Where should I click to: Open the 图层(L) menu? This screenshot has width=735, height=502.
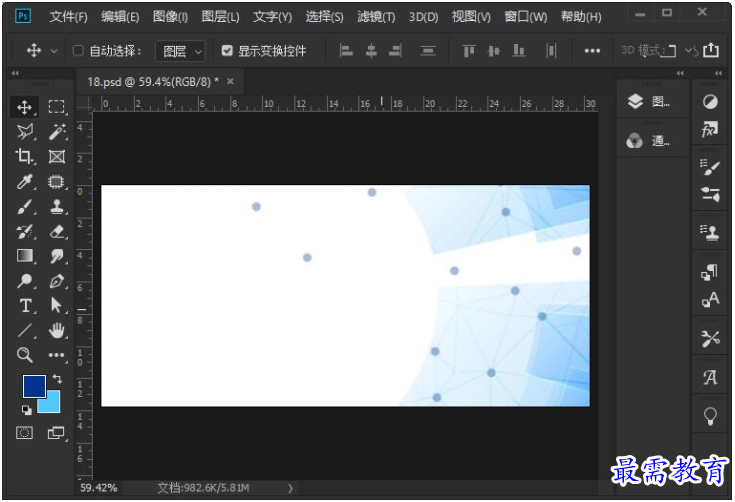coord(220,17)
